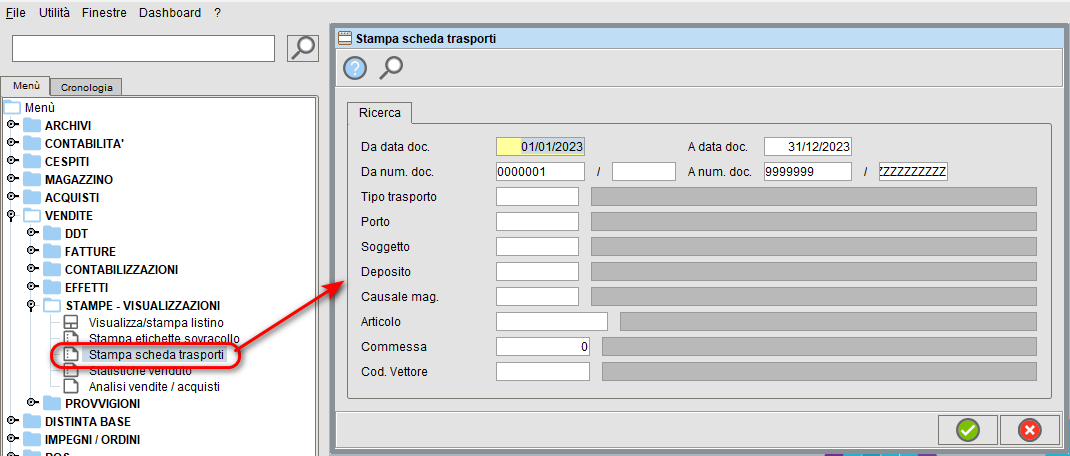Click the open VENDITE folder icon
Screen dimensions: 1070x456
click(31, 216)
